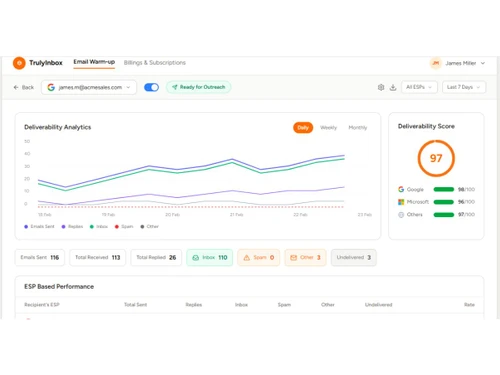The height and width of the screenshot is (375, 500).
Task: Toggle Emails Sent legend series
Action: pyautogui.click(x=39, y=227)
